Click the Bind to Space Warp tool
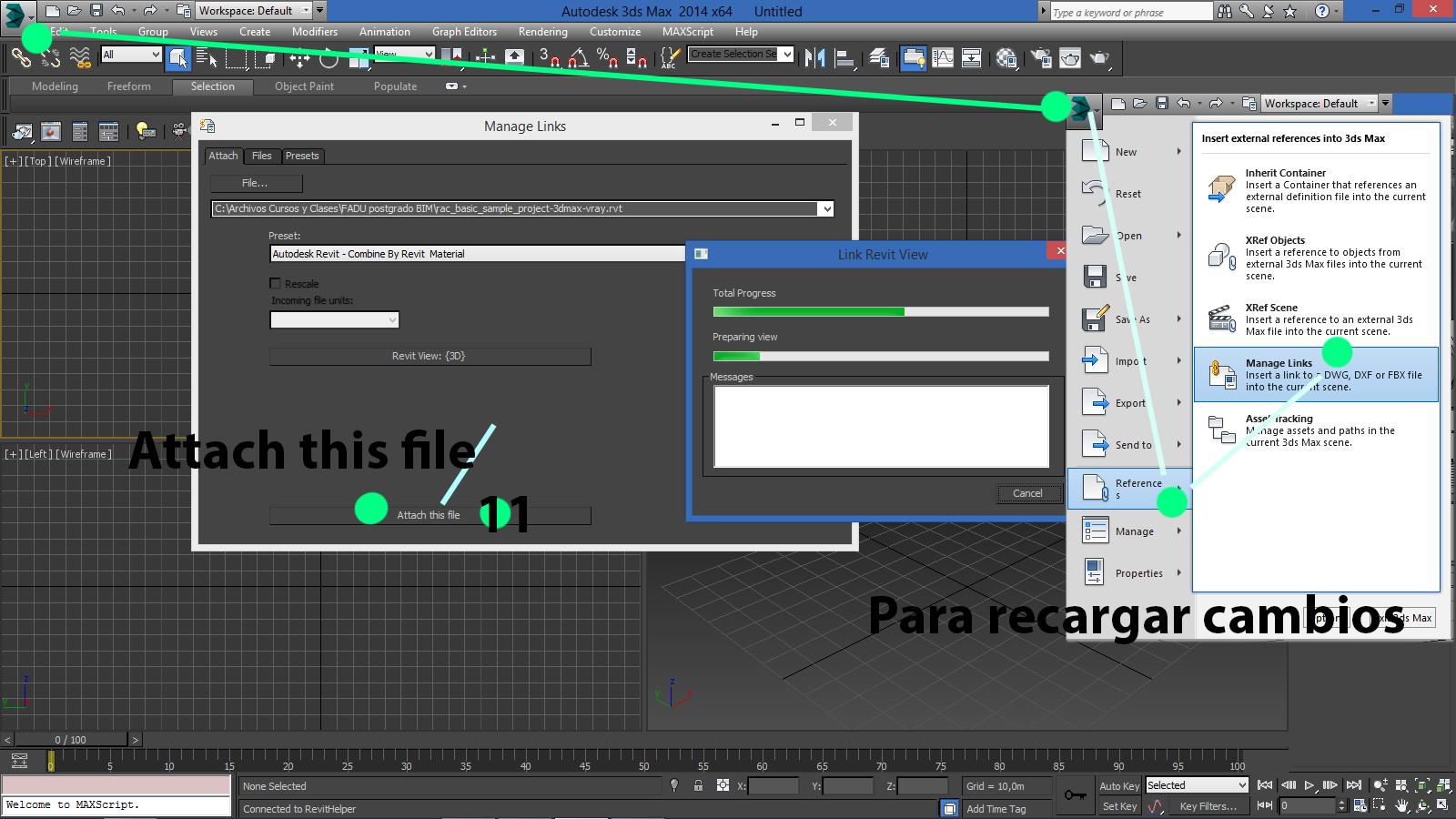Image resolution: width=1456 pixels, height=819 pixels. (x=80, y=58)
